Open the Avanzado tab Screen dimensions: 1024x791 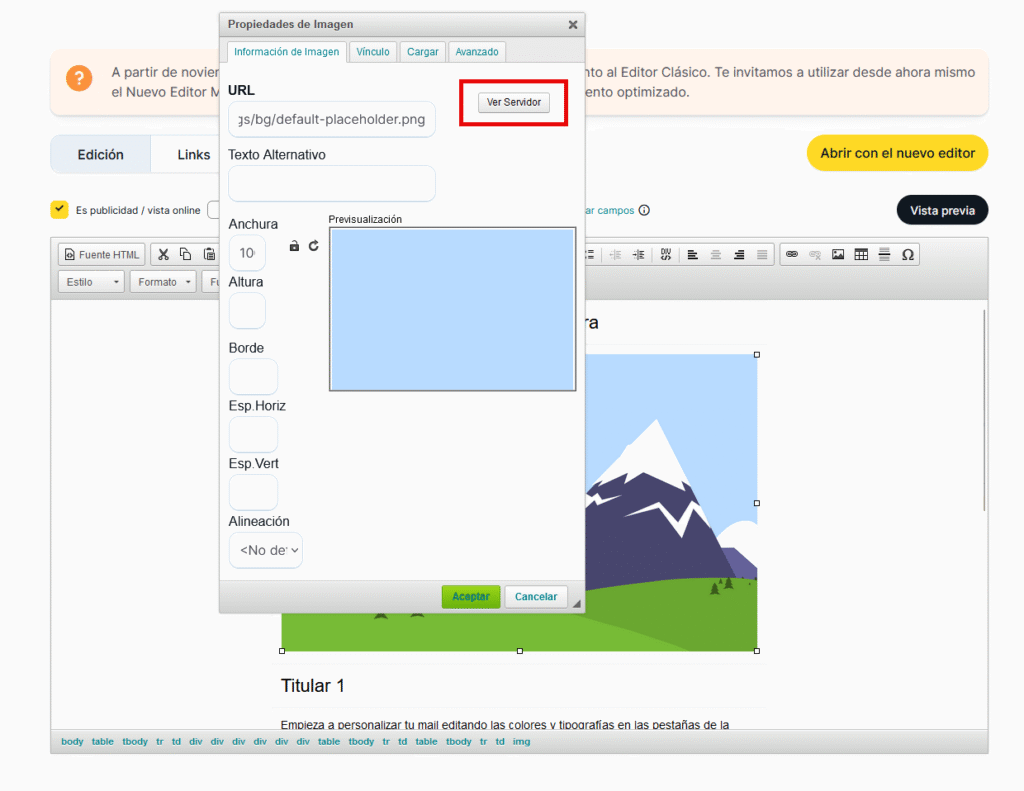click(477, 52)
